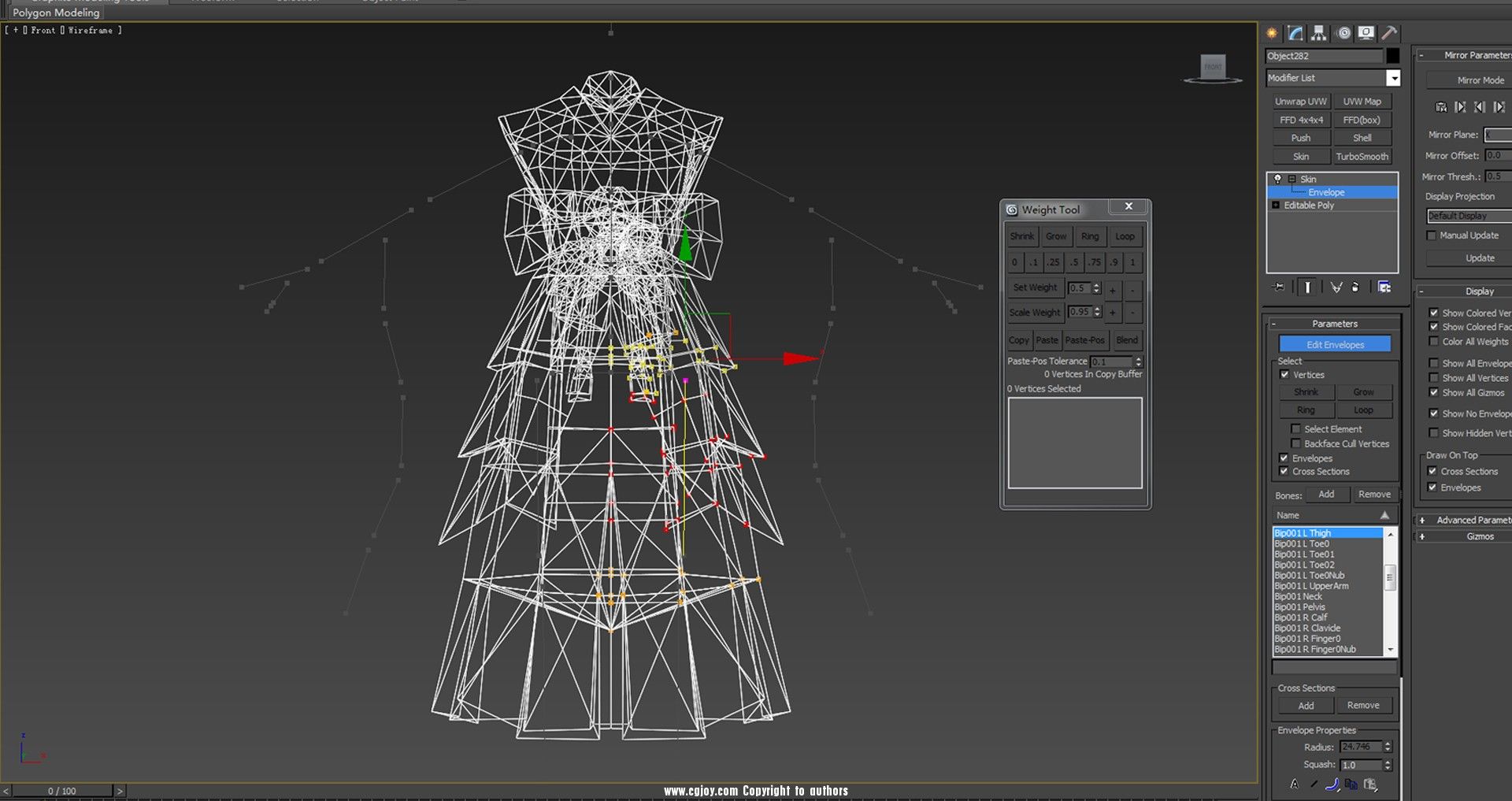Viewport: 1512px width, 801px height.
Task: Open the Modify command panel tab
Action: pyautogui.click(x=1295, y=33)
